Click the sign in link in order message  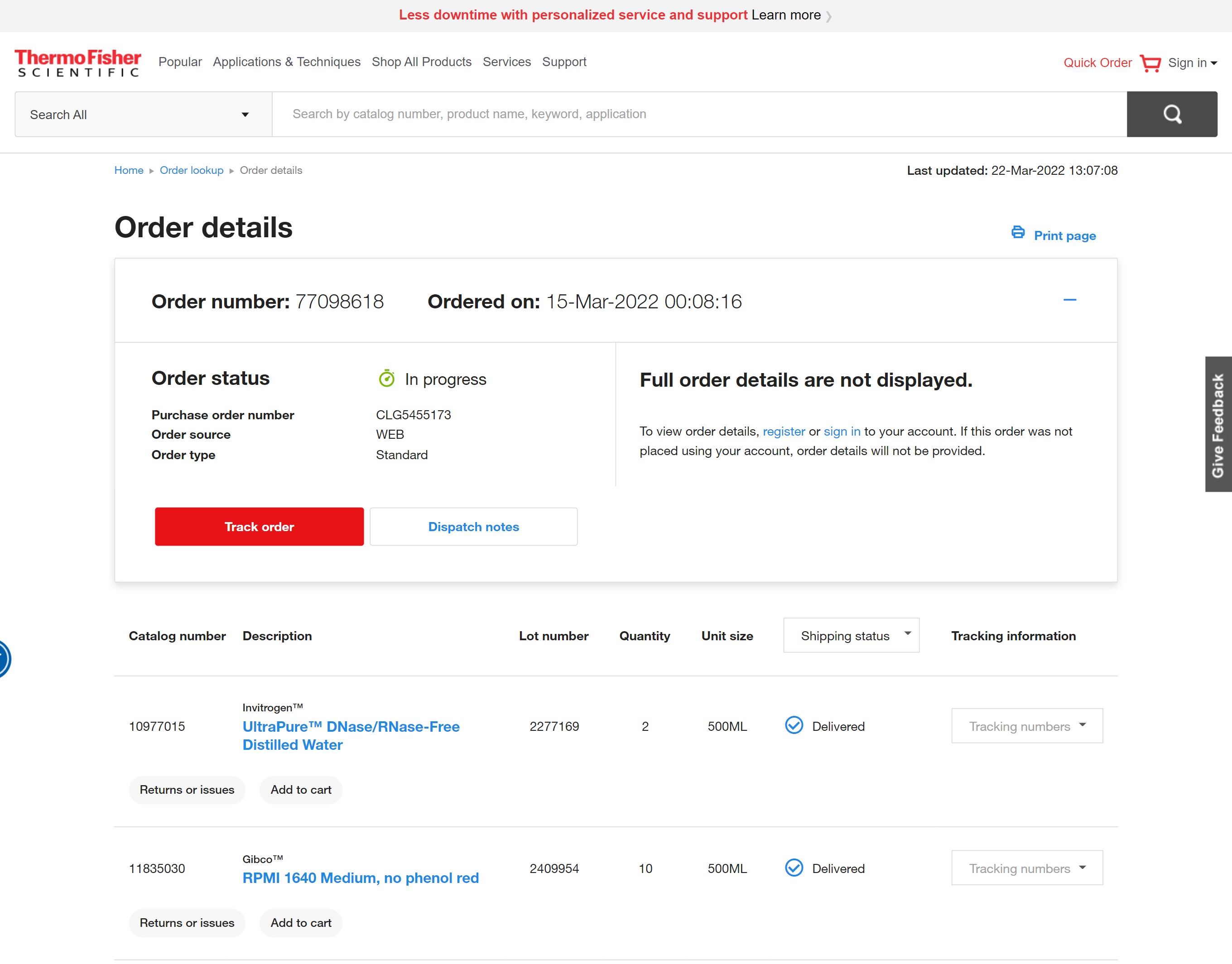841,431
